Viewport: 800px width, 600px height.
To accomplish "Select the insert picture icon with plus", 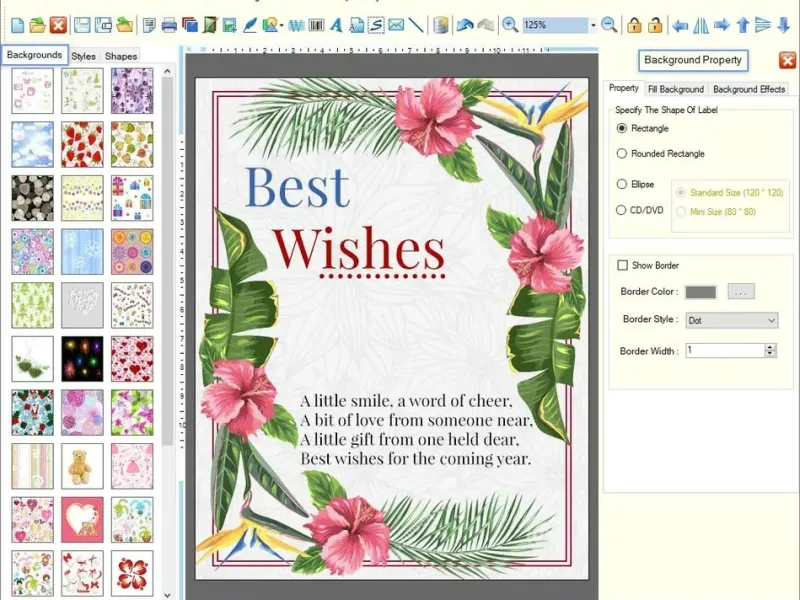I will (230, 24).
